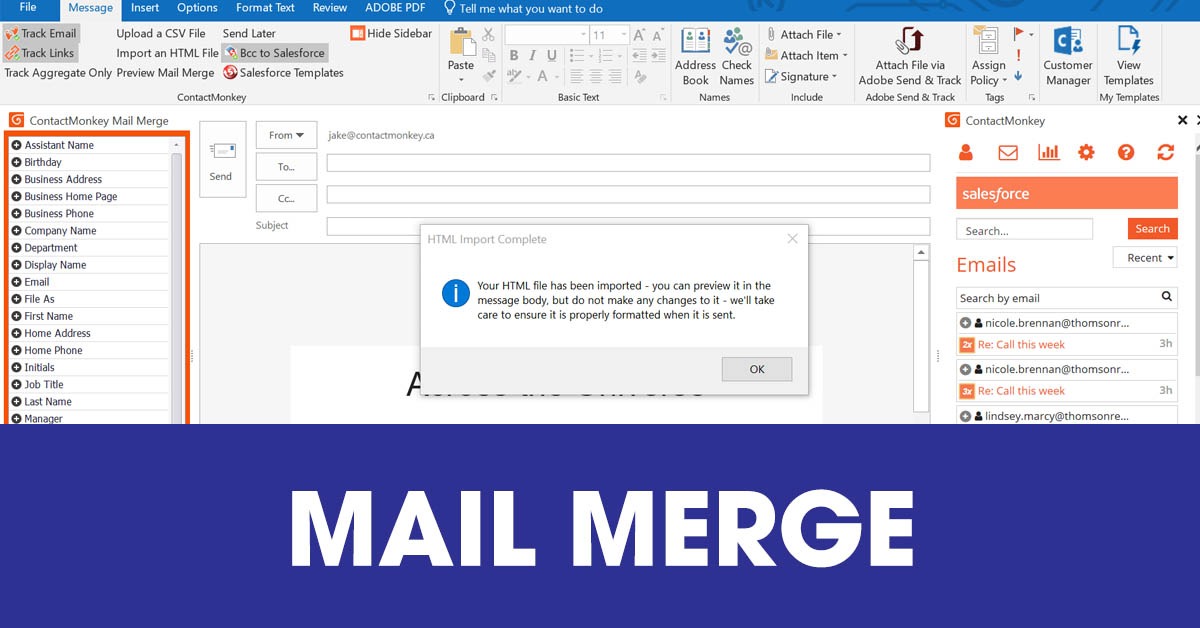Enable Track Aggregate Only
Screen dimensions: 1200x628
(58, 72)
